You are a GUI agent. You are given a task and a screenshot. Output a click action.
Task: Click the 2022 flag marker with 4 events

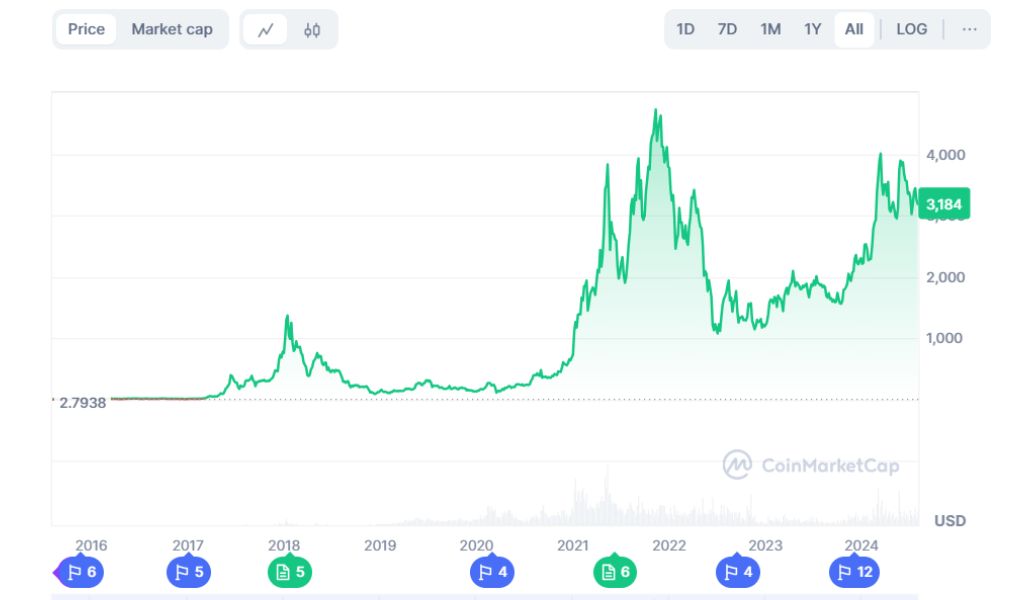[x=738, y=572]
